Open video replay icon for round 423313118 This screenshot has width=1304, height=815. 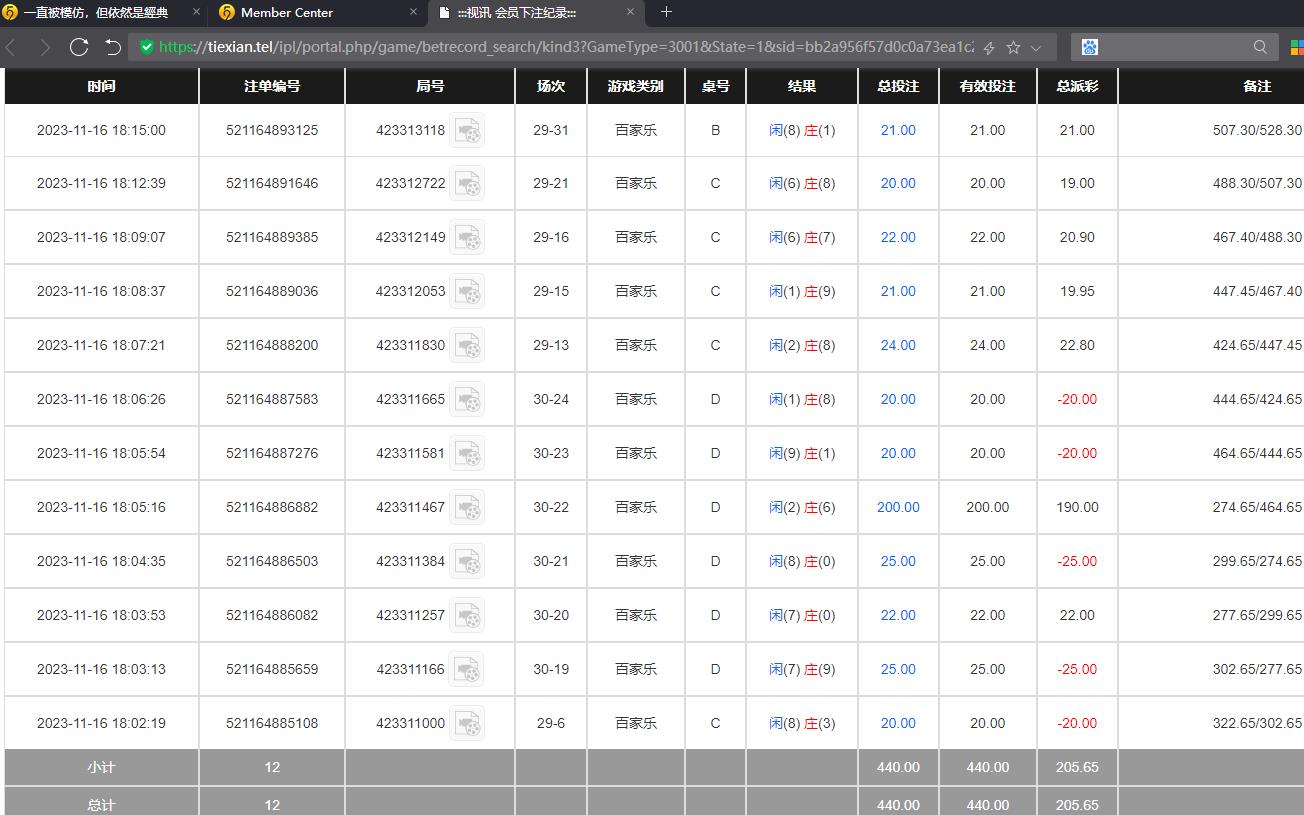(x=467, y=130)
